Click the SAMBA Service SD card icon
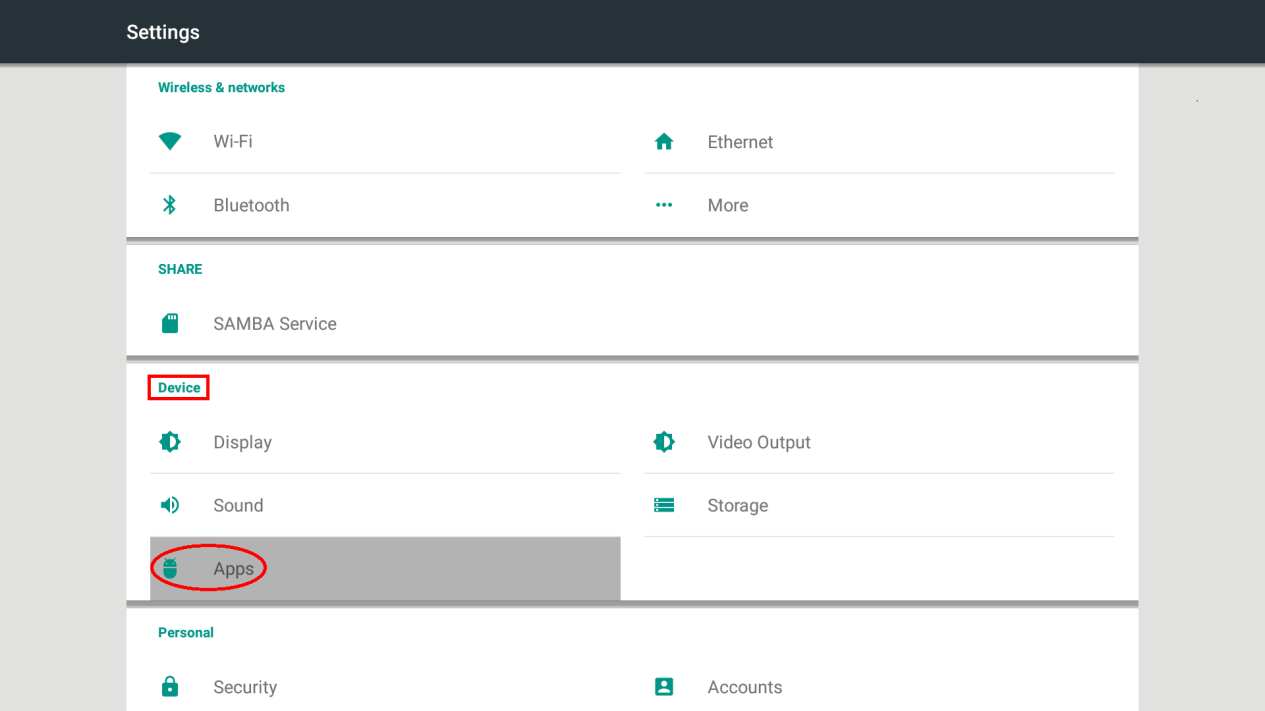 170,324
